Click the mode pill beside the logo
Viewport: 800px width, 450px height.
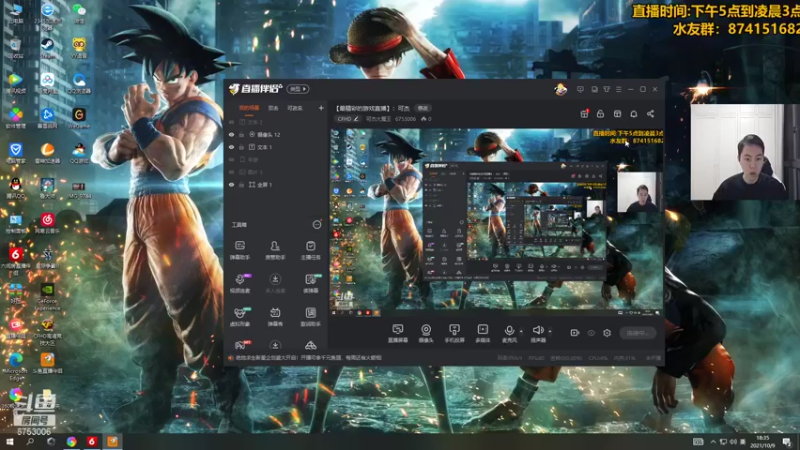coord(298,89)
